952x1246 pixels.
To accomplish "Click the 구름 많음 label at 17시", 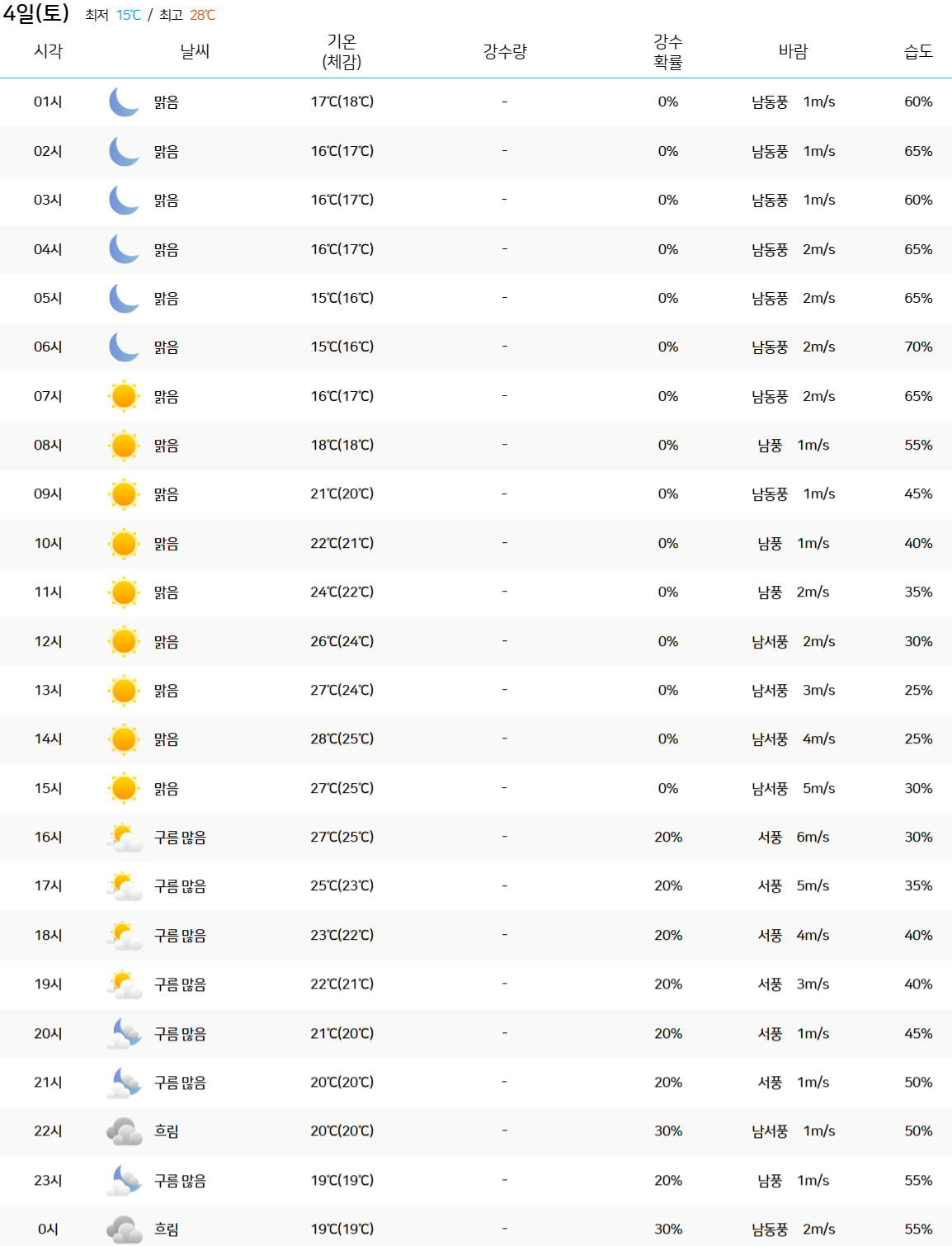I will (x=180, y=886).
